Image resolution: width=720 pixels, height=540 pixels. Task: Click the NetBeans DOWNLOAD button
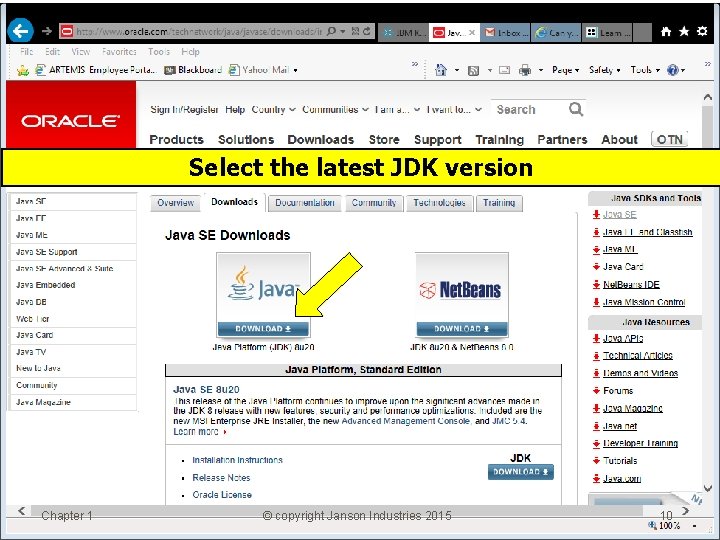[462, 329]
